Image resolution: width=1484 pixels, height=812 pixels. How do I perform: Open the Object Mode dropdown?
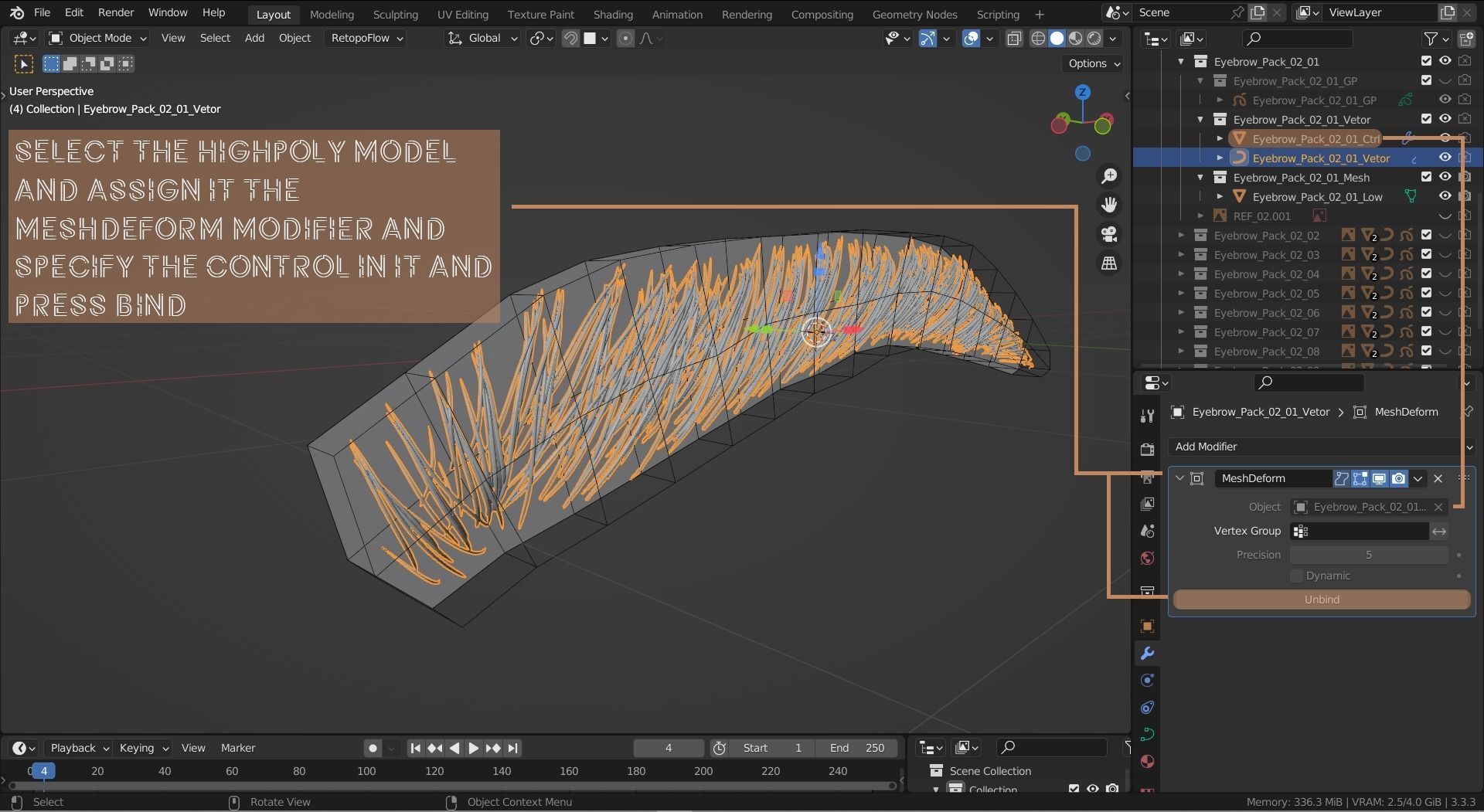coord(97,38)
